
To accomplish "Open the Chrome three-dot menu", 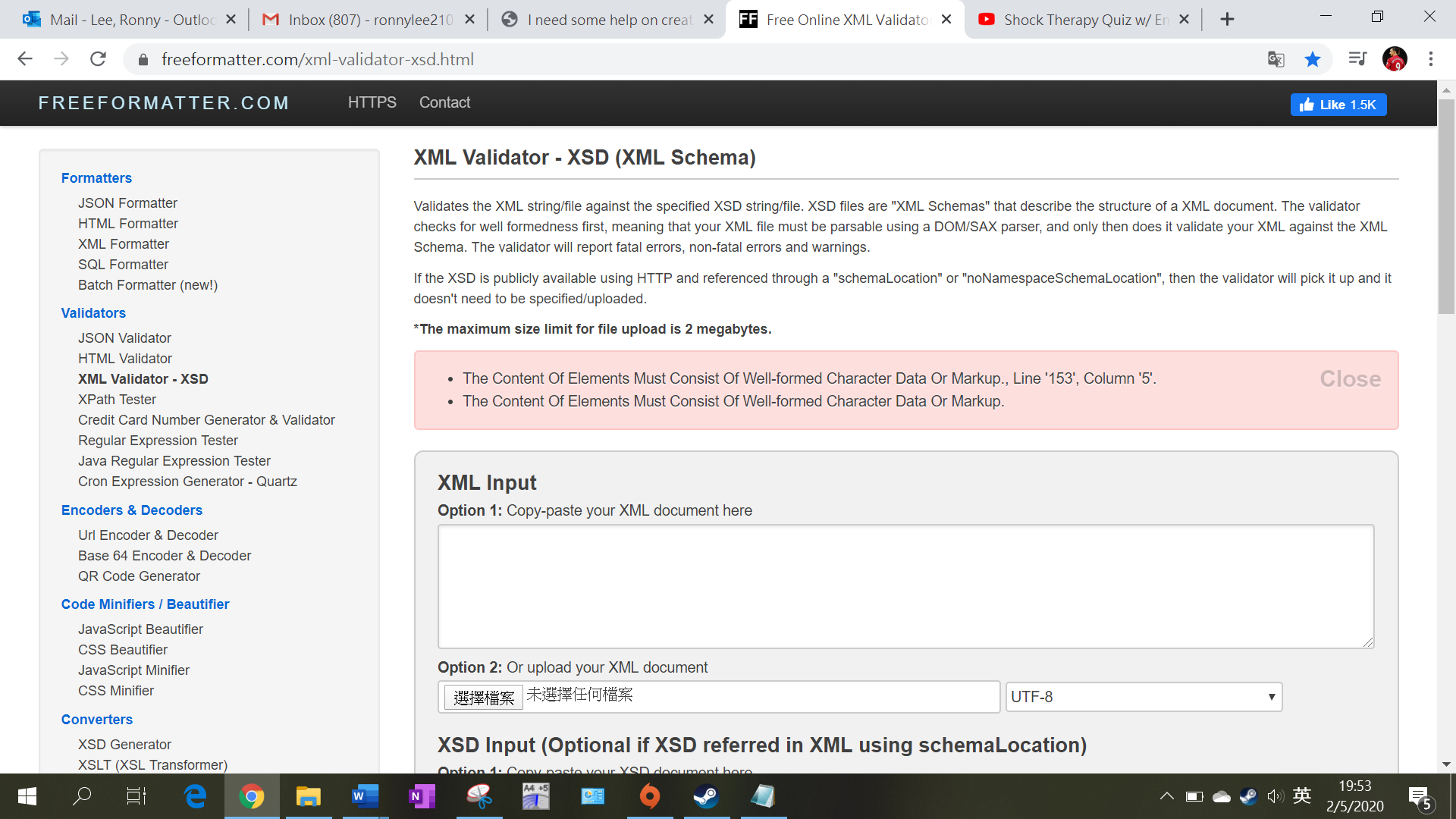I will click(1431, 59).
